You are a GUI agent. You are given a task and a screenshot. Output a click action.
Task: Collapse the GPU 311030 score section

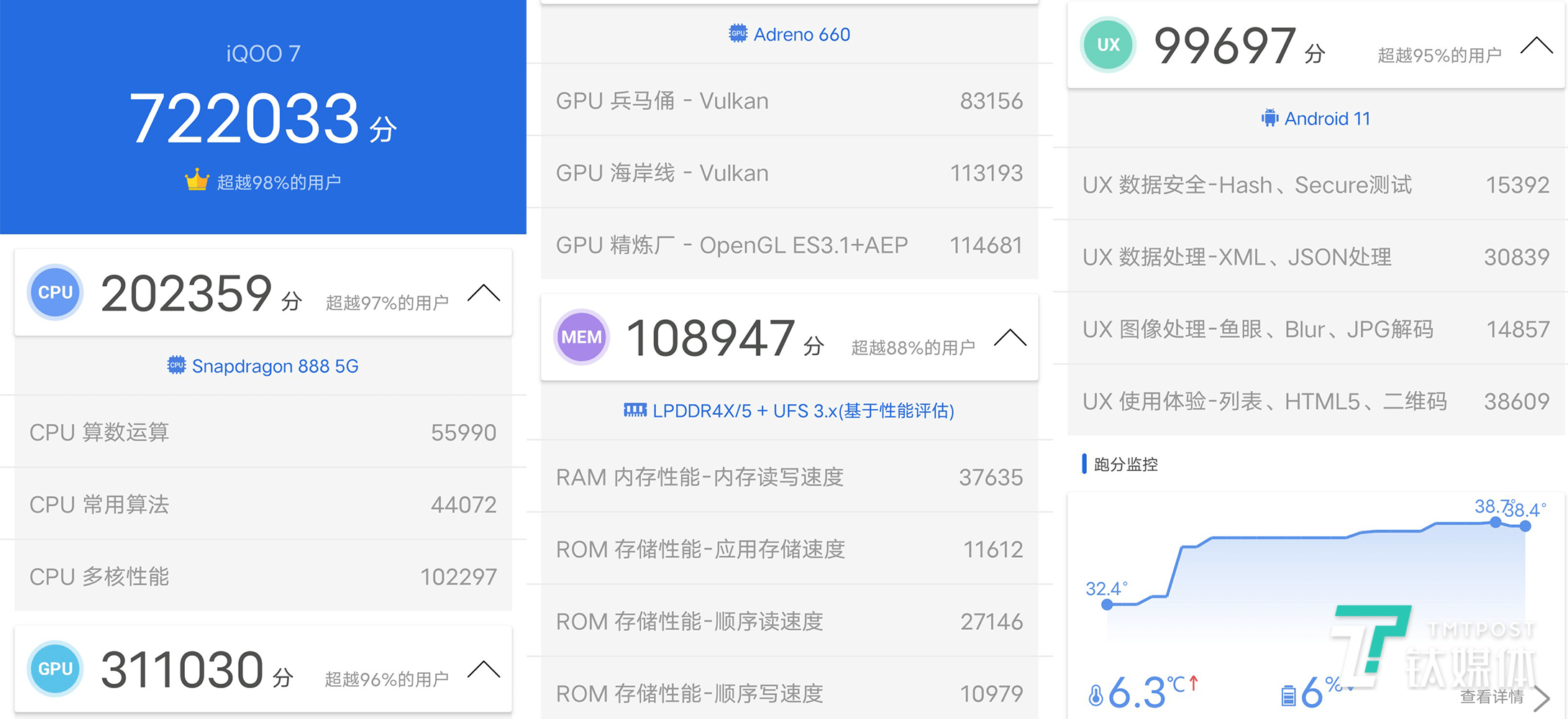point(485,669)
